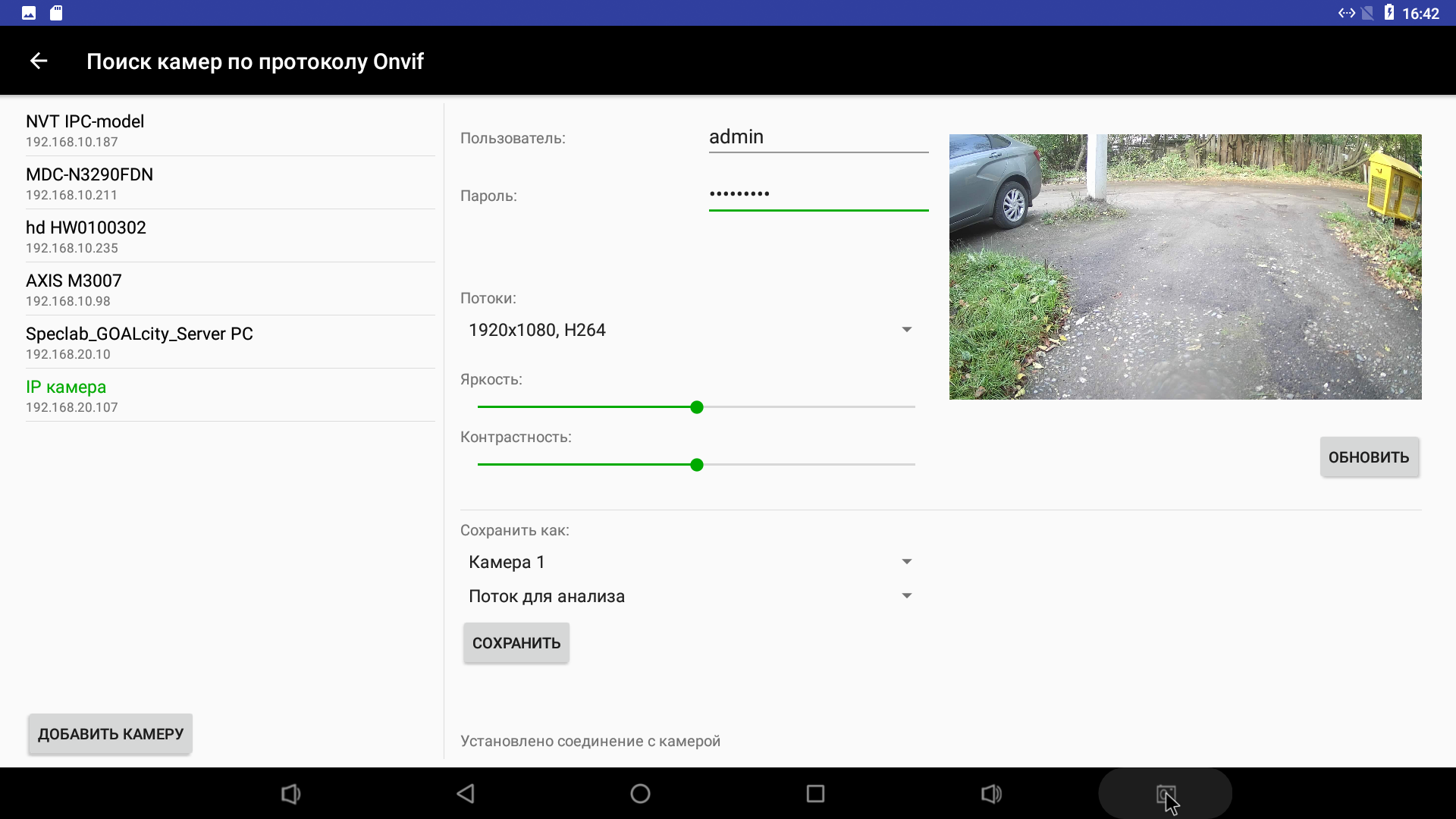
Task: Click the СОХРАНИТЬ button
Action: click(516, 643)
